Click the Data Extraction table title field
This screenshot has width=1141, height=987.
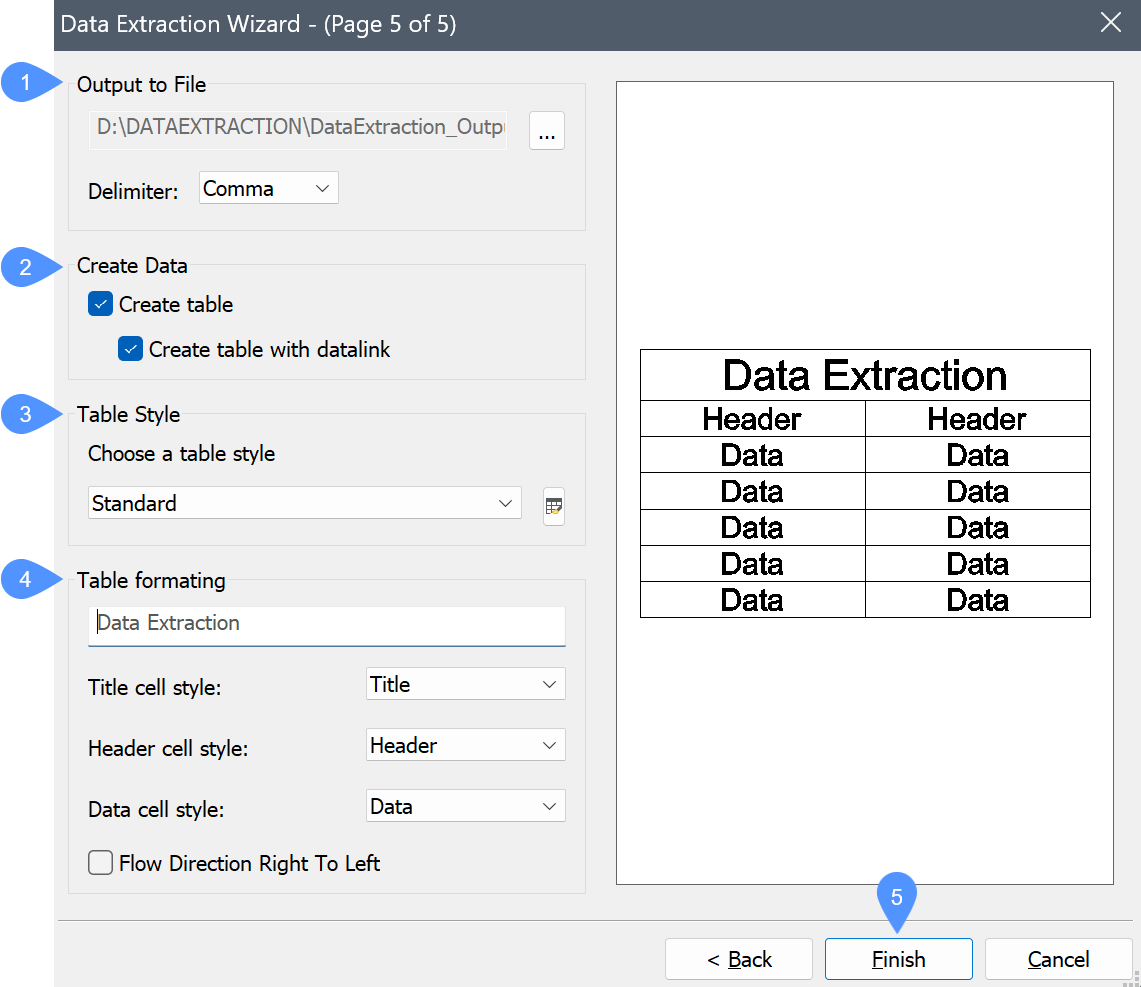(x=326, y=624)
